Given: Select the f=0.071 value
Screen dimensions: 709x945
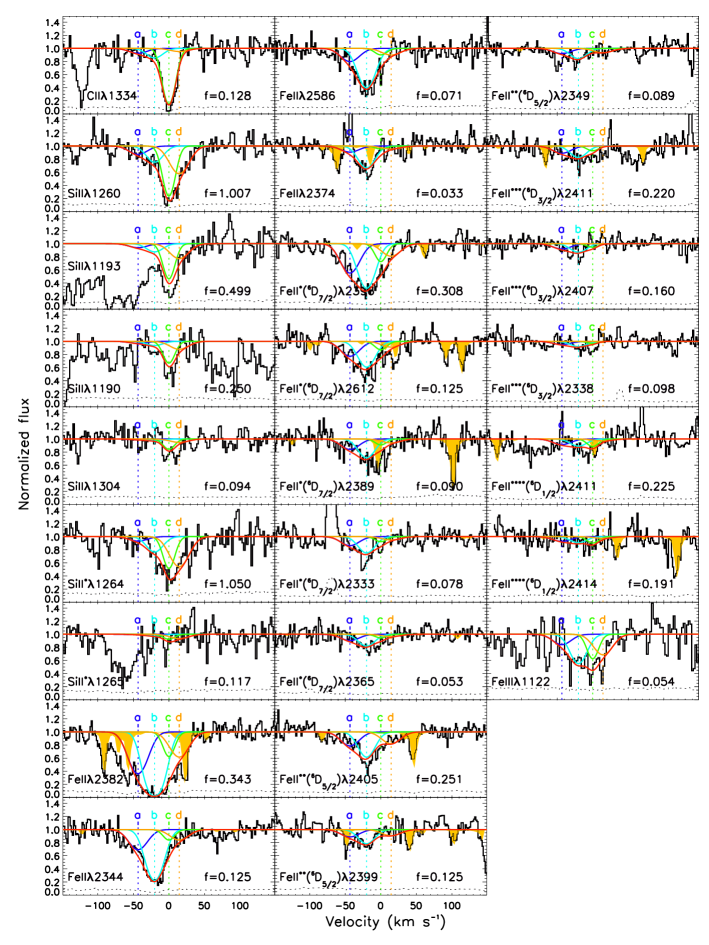Looking at the screenshot, I should [x=440, y=95].
